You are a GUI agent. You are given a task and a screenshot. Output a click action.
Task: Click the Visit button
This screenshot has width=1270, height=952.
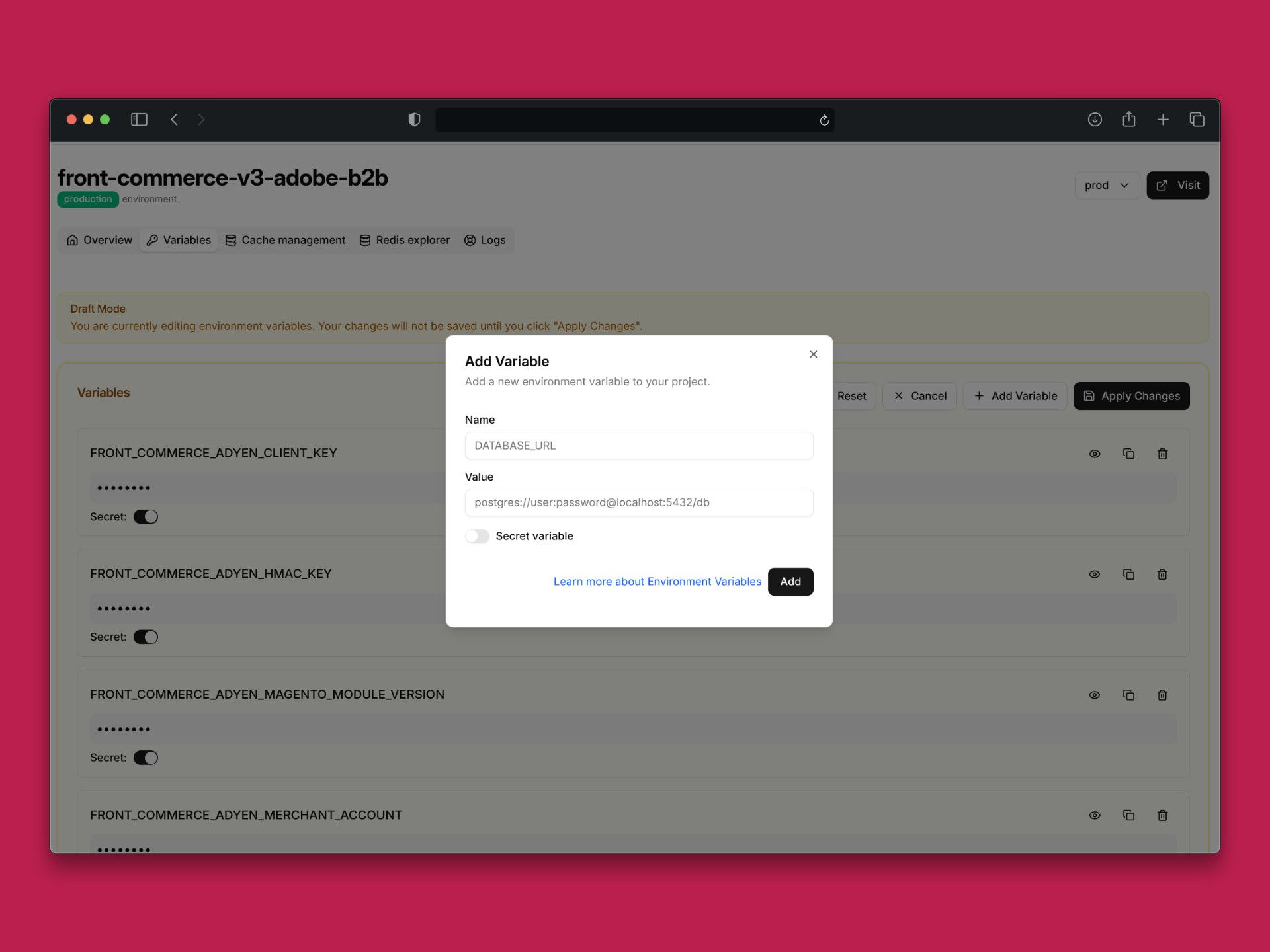[x=1177, y=186]
